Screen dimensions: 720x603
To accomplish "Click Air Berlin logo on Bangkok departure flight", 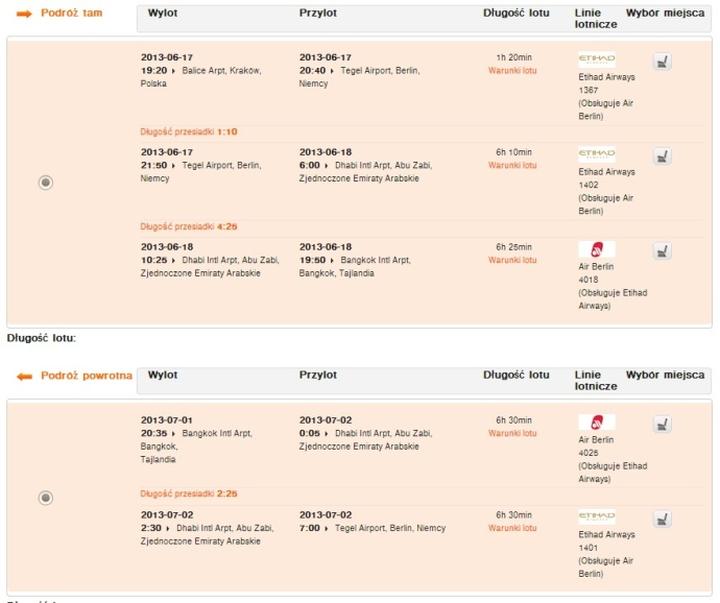I will [597, 422].
